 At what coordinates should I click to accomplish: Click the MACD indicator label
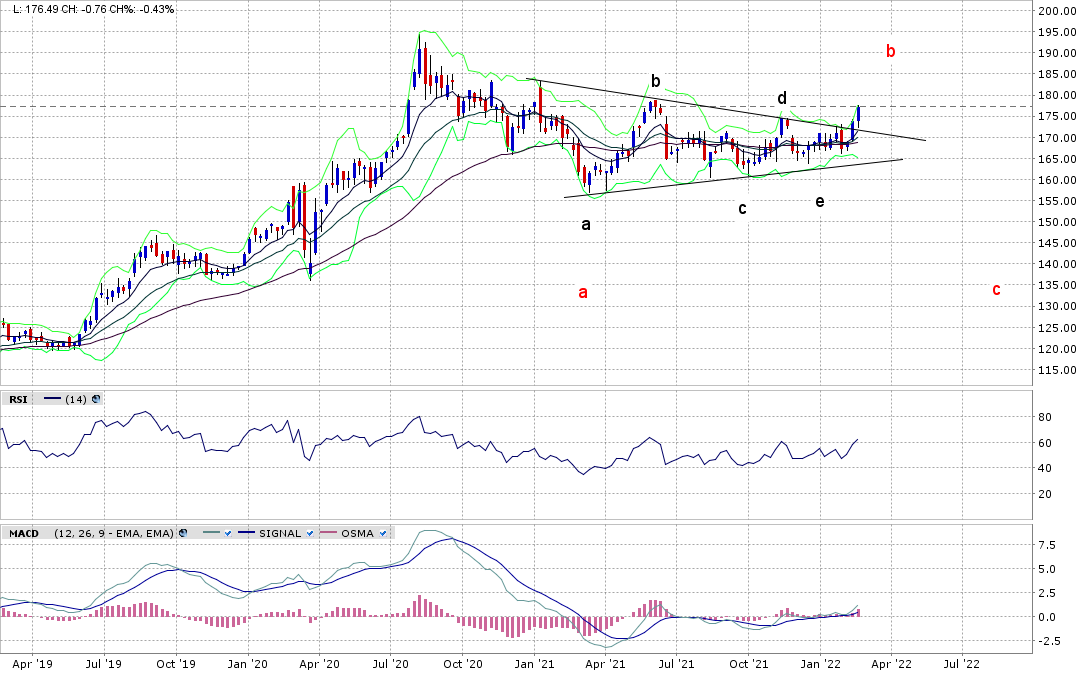click(24, 533)
